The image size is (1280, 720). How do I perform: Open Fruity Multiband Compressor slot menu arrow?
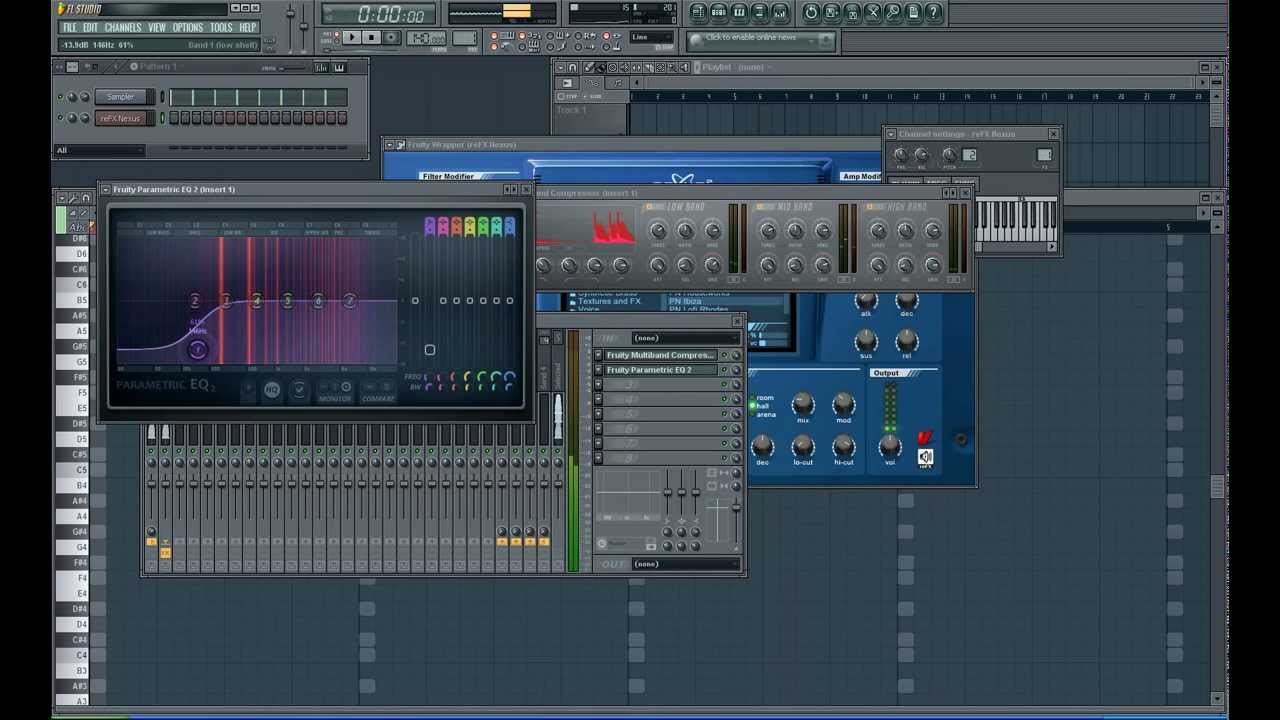click(599, 355)
